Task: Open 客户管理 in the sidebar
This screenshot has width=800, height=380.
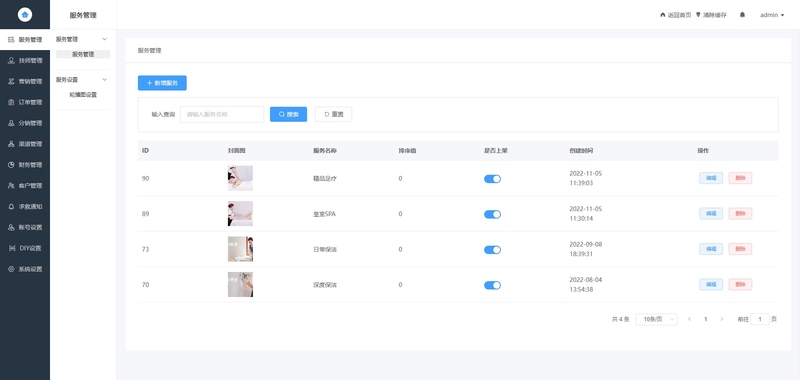Action: coord(25,186)
